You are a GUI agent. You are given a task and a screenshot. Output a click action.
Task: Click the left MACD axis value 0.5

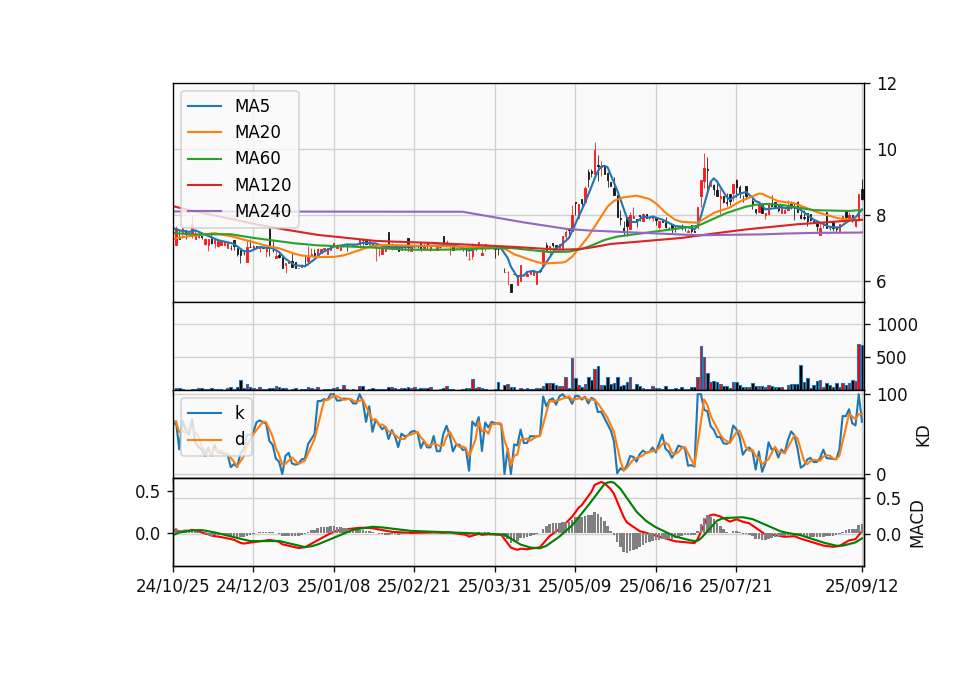[148, 492]
